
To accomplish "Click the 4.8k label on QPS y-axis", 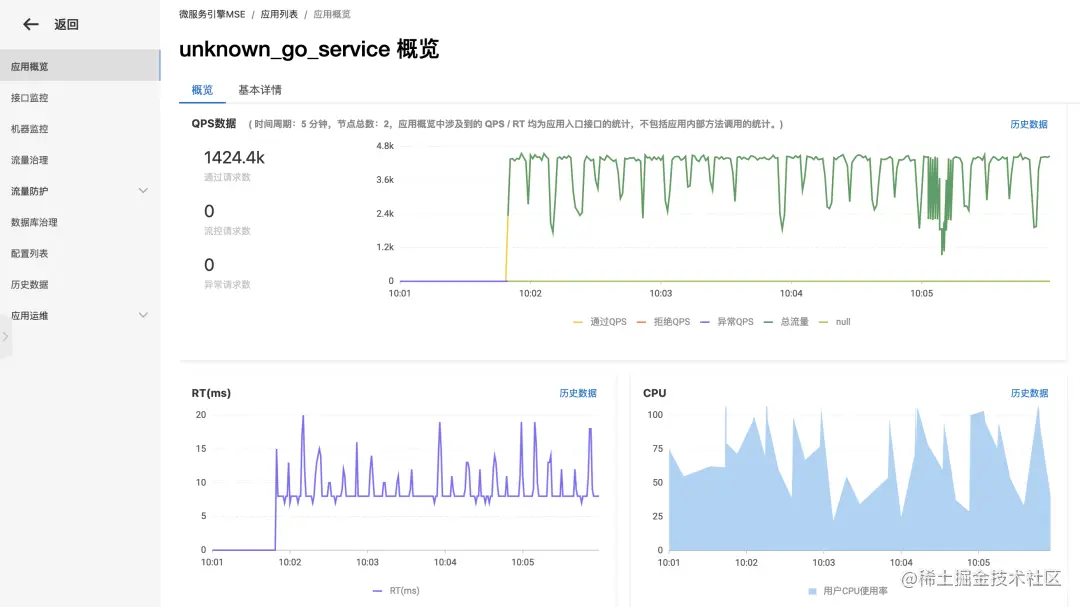I will coord(385,146).
